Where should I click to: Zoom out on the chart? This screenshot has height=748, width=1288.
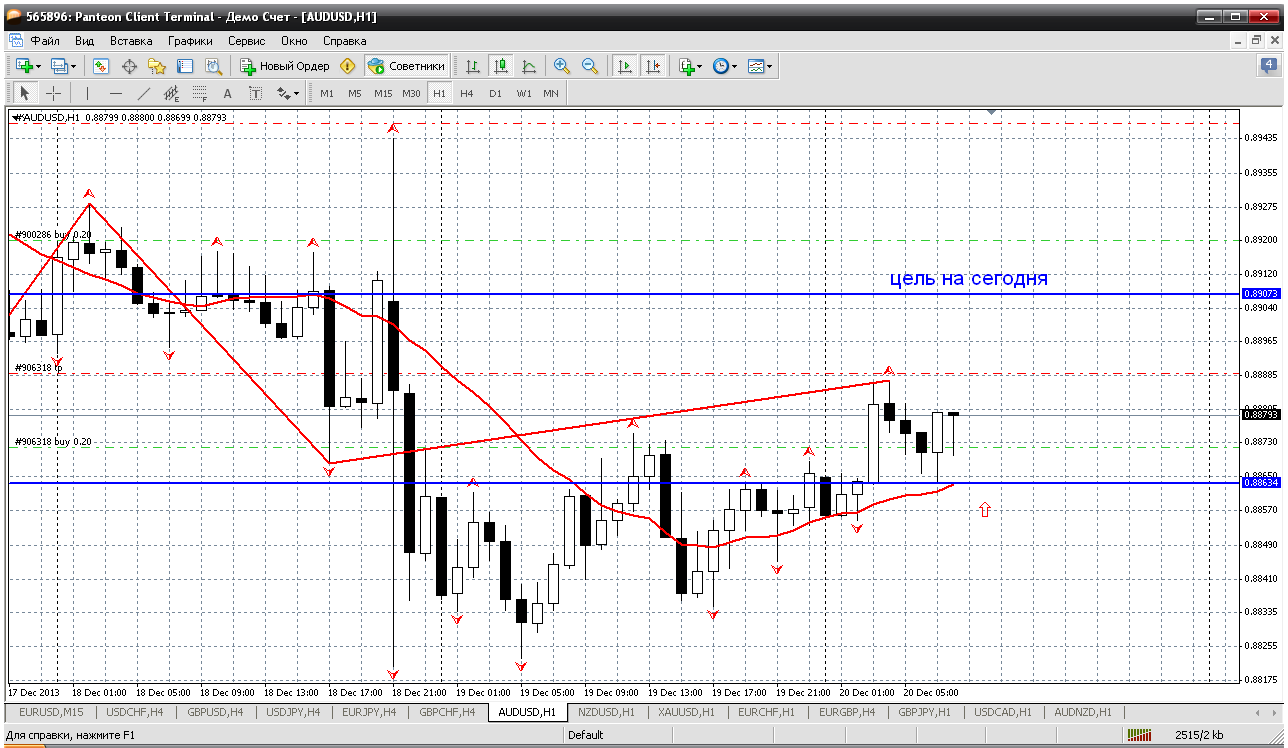[590, 66]
